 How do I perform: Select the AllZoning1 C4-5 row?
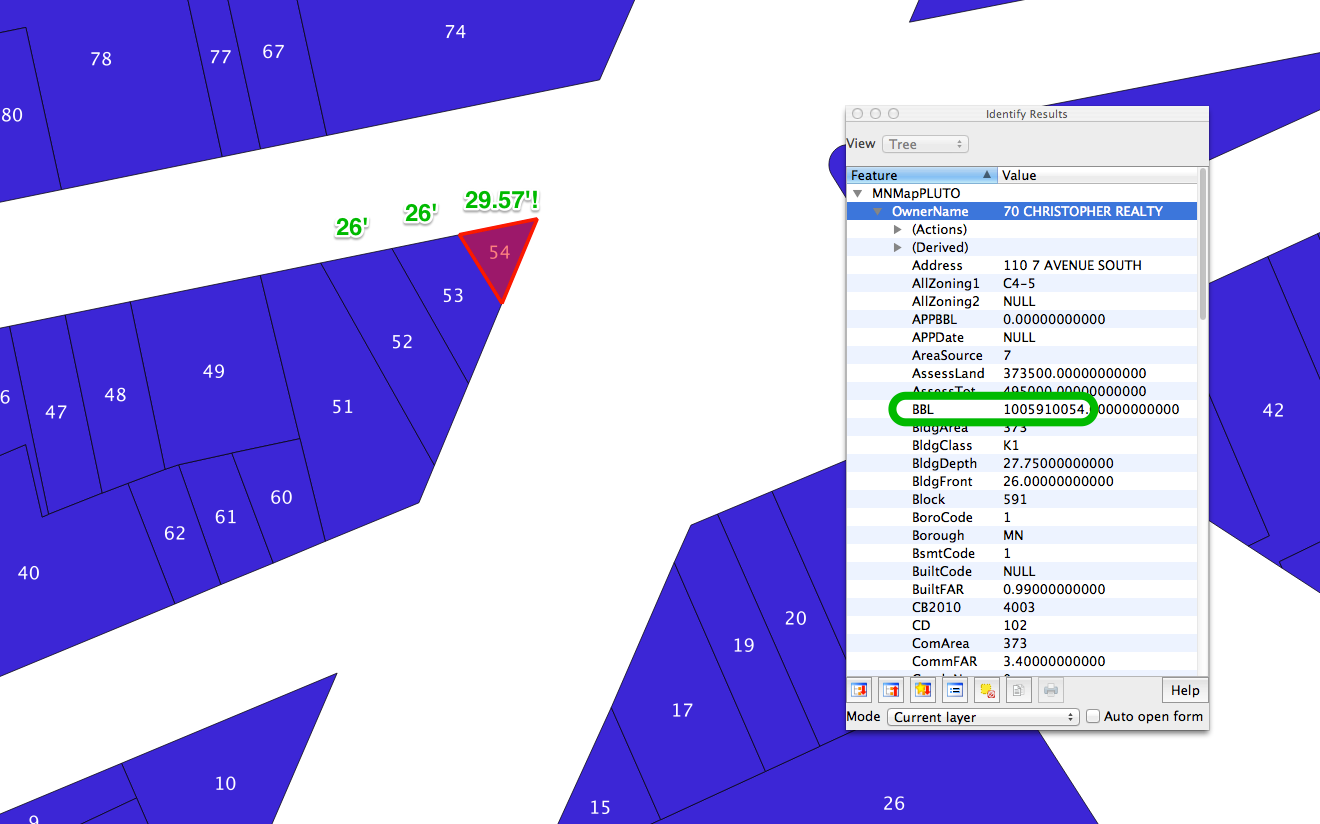pos(1021,283)
